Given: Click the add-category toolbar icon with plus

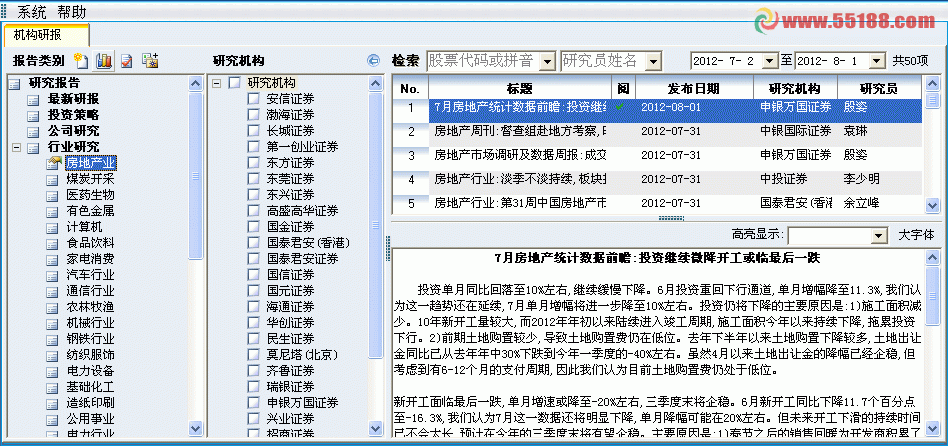Looking at the screenshot, I should [149, 60].
